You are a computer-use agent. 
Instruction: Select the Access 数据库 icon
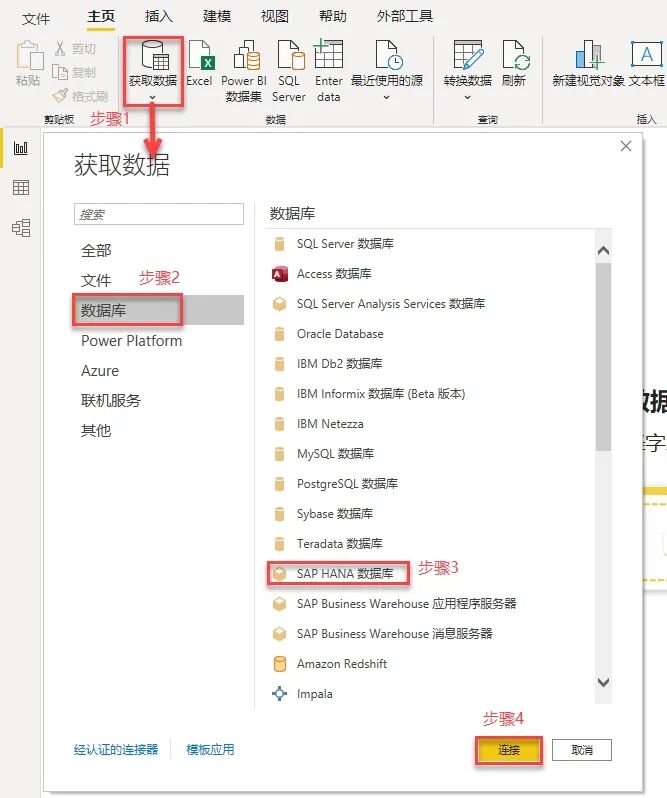(279, 274)
